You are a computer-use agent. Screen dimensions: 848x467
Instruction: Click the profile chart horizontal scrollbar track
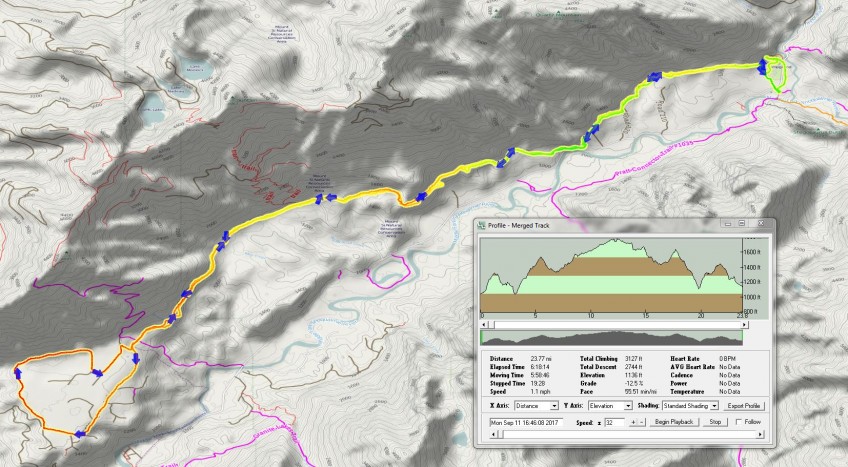620,324
